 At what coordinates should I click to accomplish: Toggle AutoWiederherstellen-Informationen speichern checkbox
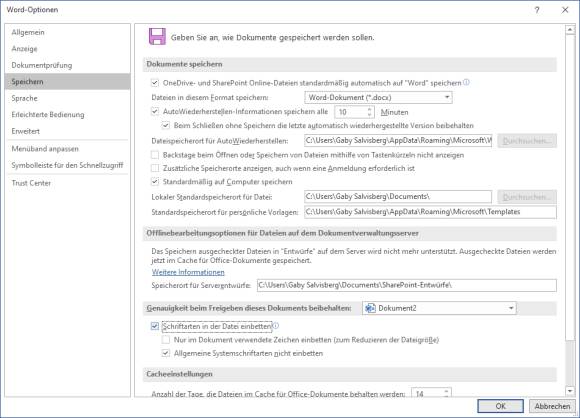pos(155,111)
